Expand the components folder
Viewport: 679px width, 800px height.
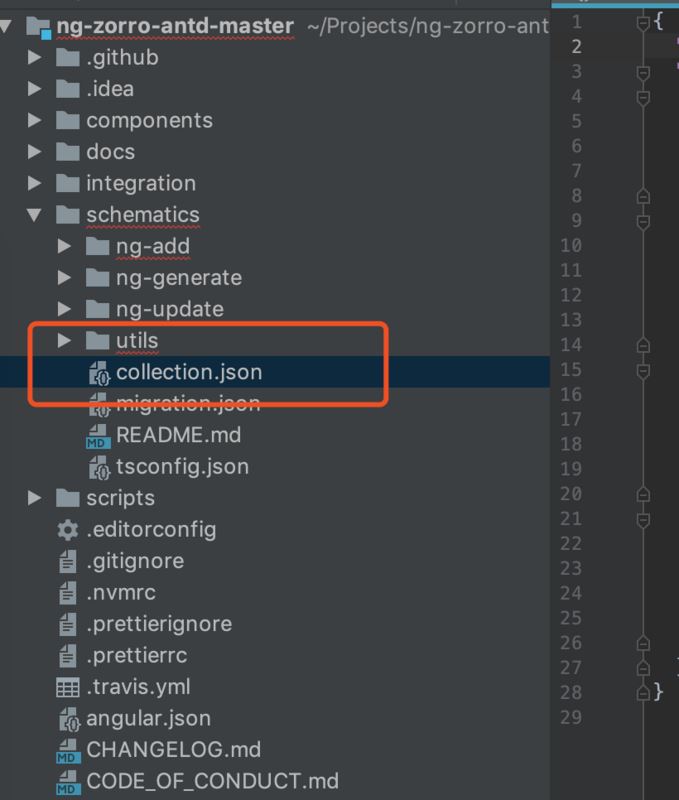tap(35, 121)
